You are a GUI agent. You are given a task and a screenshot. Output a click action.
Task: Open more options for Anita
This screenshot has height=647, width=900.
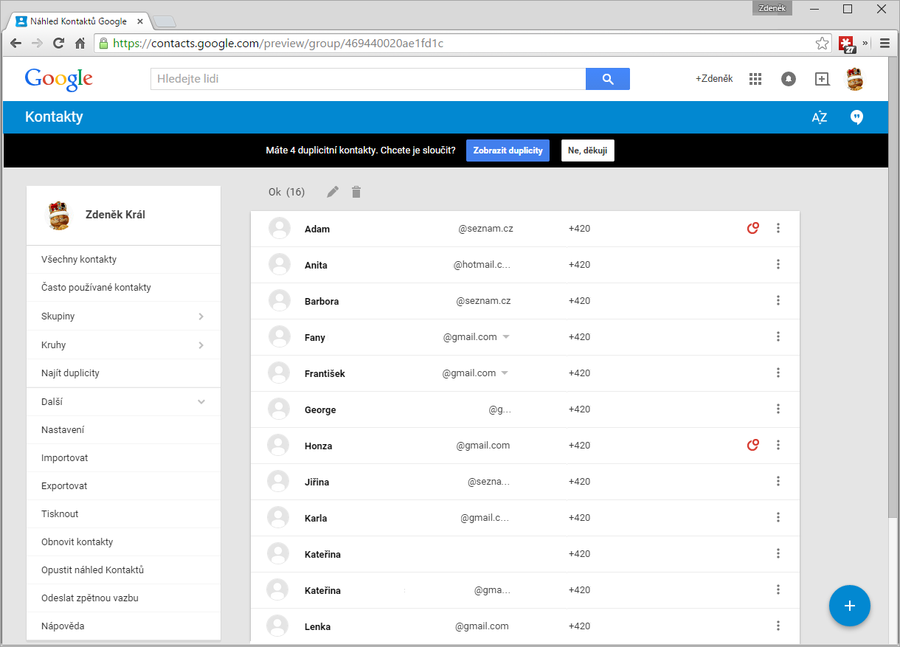[x=778, y=264]
